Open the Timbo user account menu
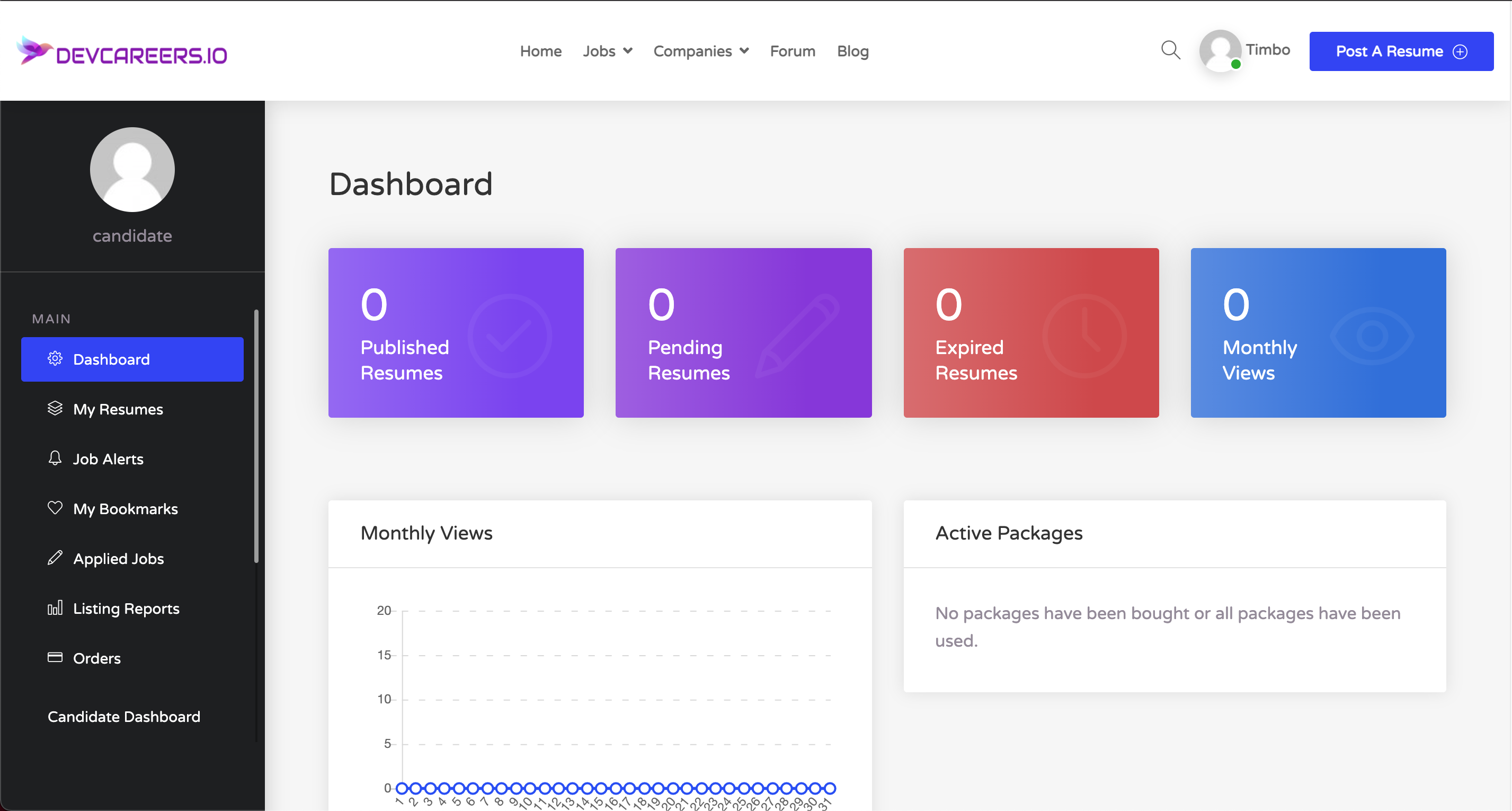Viewport: 1512px width, 811px height. point(1244,50)
